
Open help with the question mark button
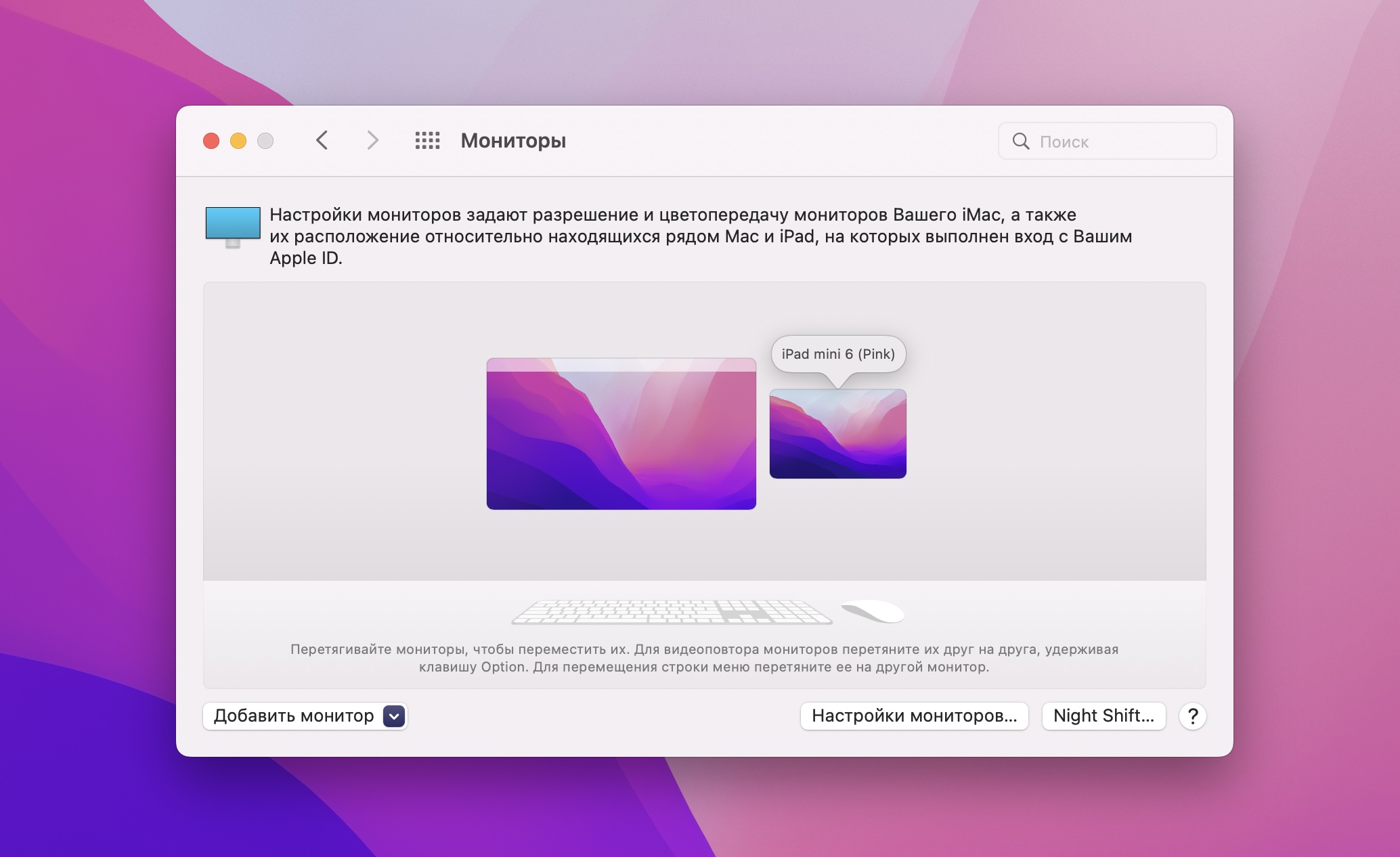tap(1193, 716)
